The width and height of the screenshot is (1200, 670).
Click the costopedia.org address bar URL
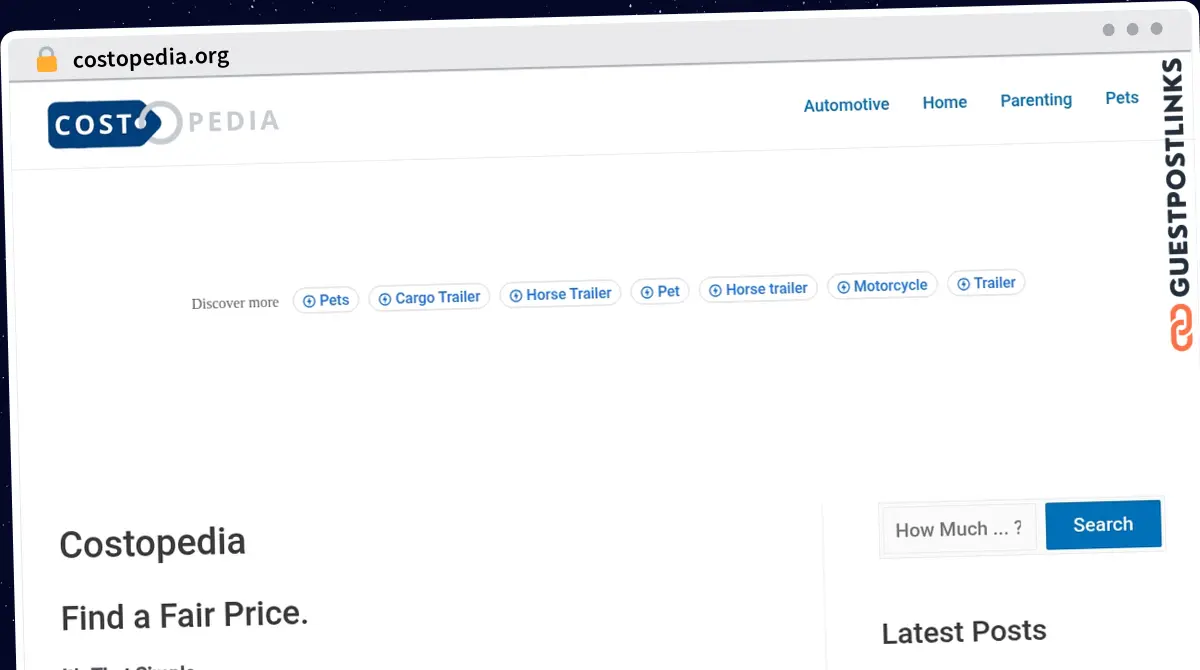tap(151, 58)
